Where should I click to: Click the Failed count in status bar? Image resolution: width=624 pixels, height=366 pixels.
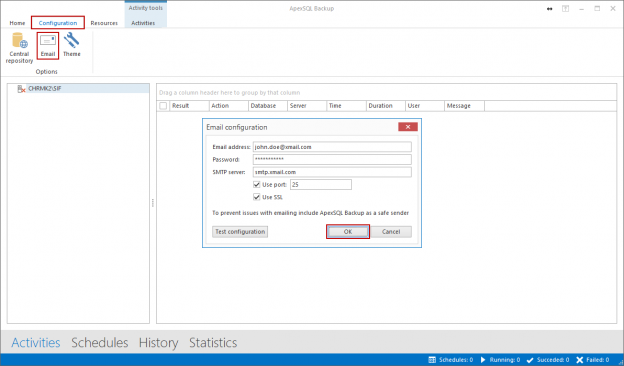tap(593, 360)
